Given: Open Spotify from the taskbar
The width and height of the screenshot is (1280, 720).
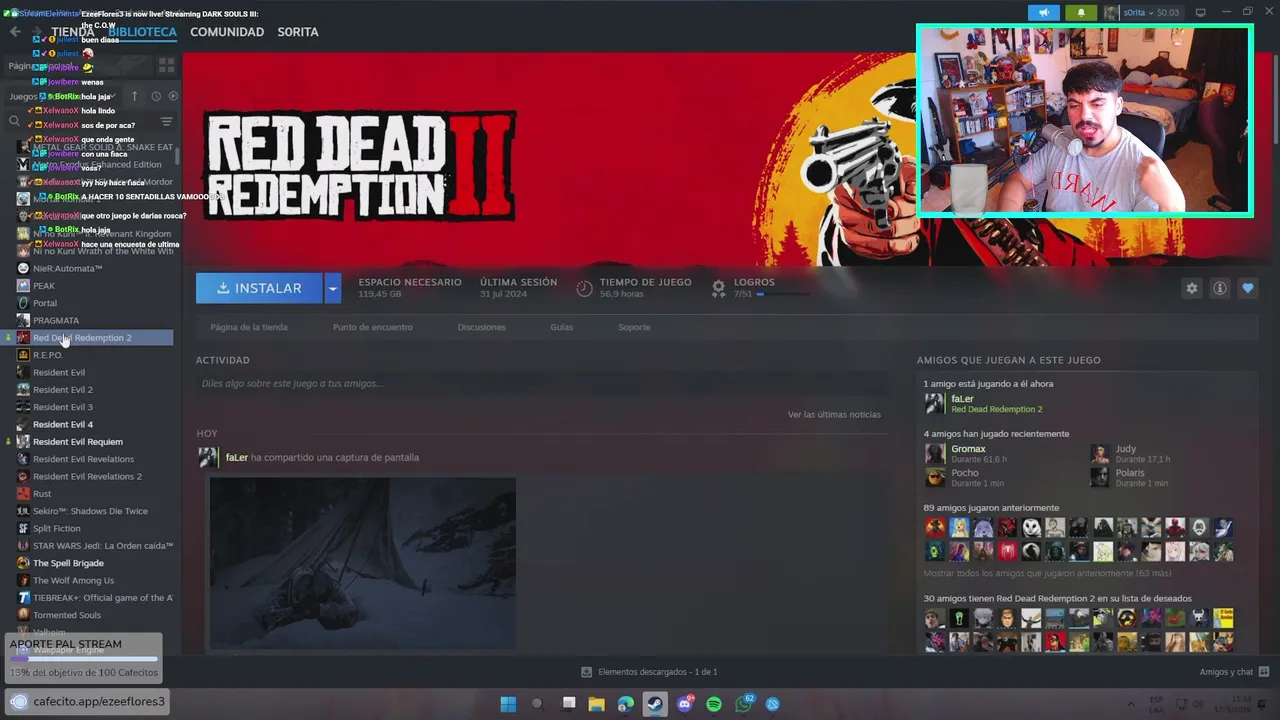Looking at the screenshot, I should coord(714,703).
